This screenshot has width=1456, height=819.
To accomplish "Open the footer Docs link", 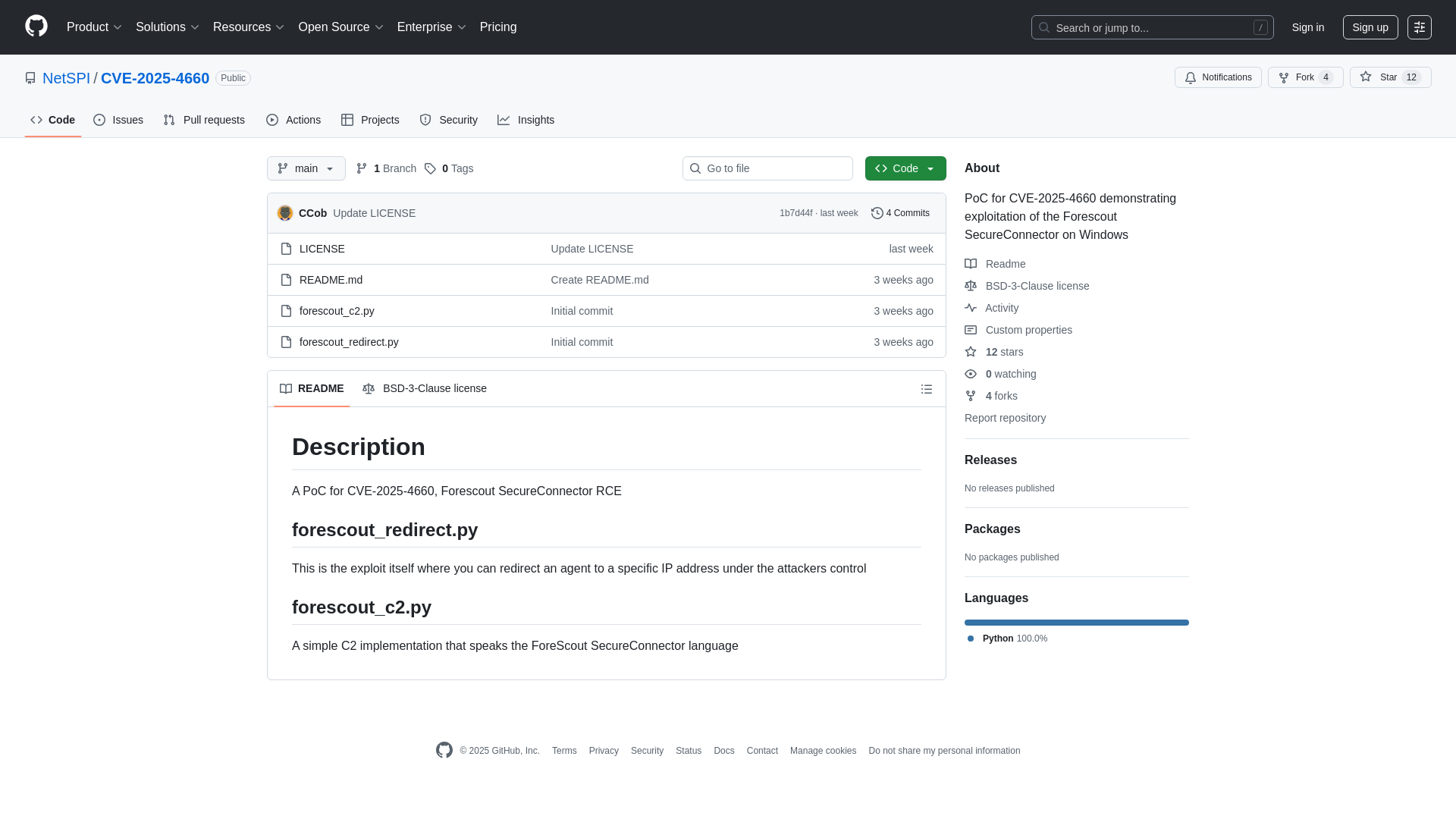I will point(724,751).
